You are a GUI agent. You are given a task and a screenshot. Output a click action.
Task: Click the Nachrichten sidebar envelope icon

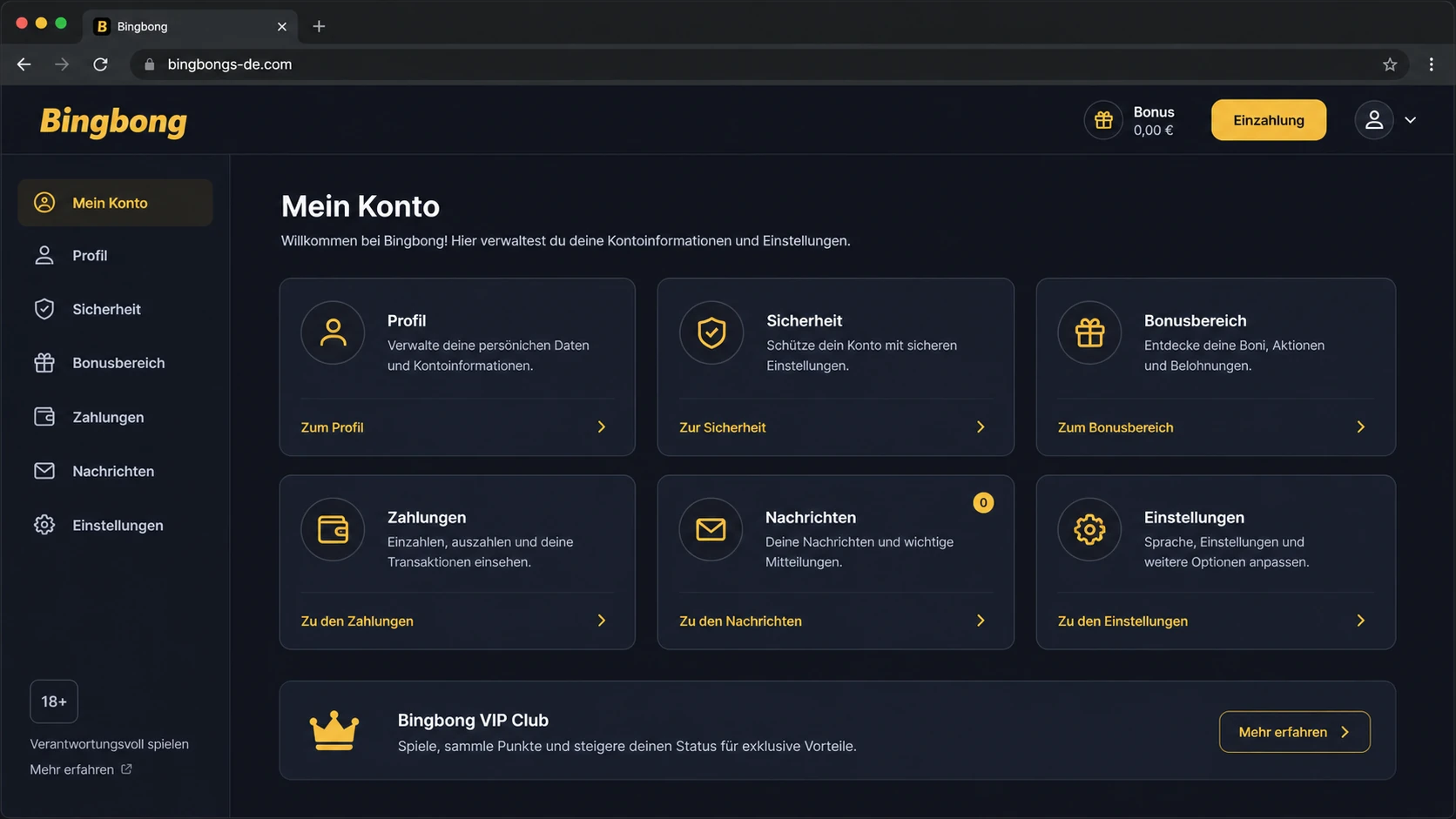[44, 471]
